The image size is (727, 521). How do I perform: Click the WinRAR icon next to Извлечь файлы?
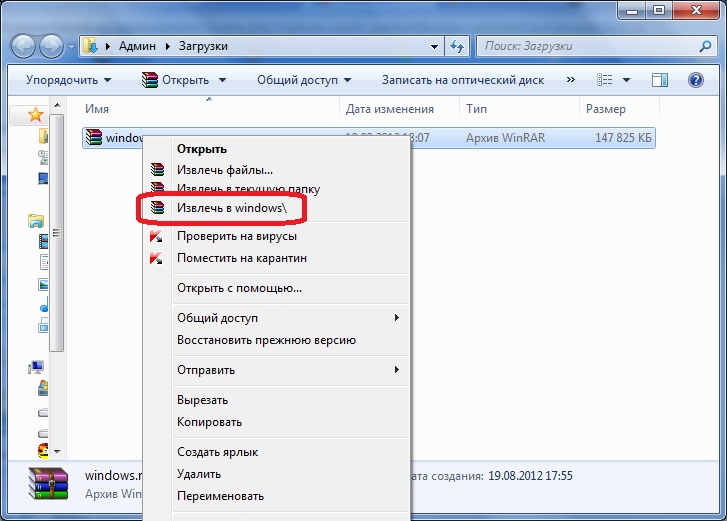click(x=158, y=170)
